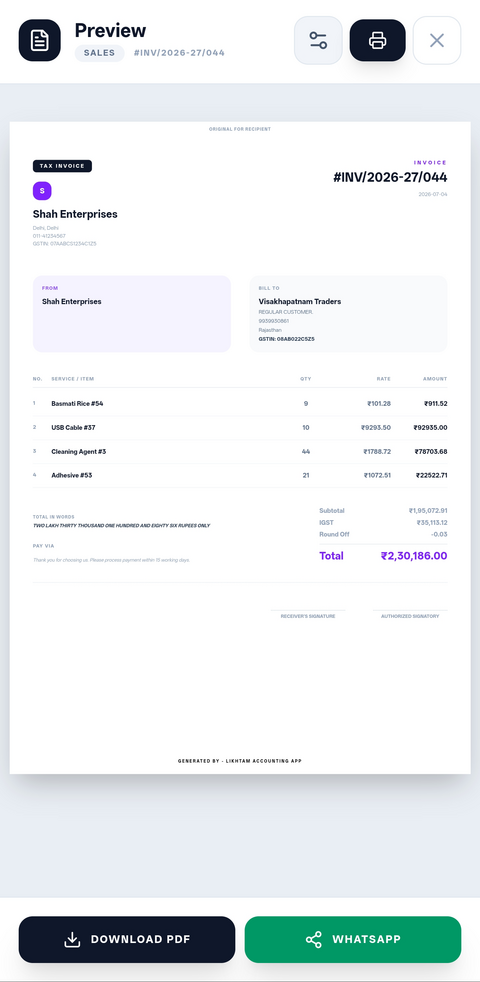Click the thank you payment note

pyautogui.click(x=111, y=560)
